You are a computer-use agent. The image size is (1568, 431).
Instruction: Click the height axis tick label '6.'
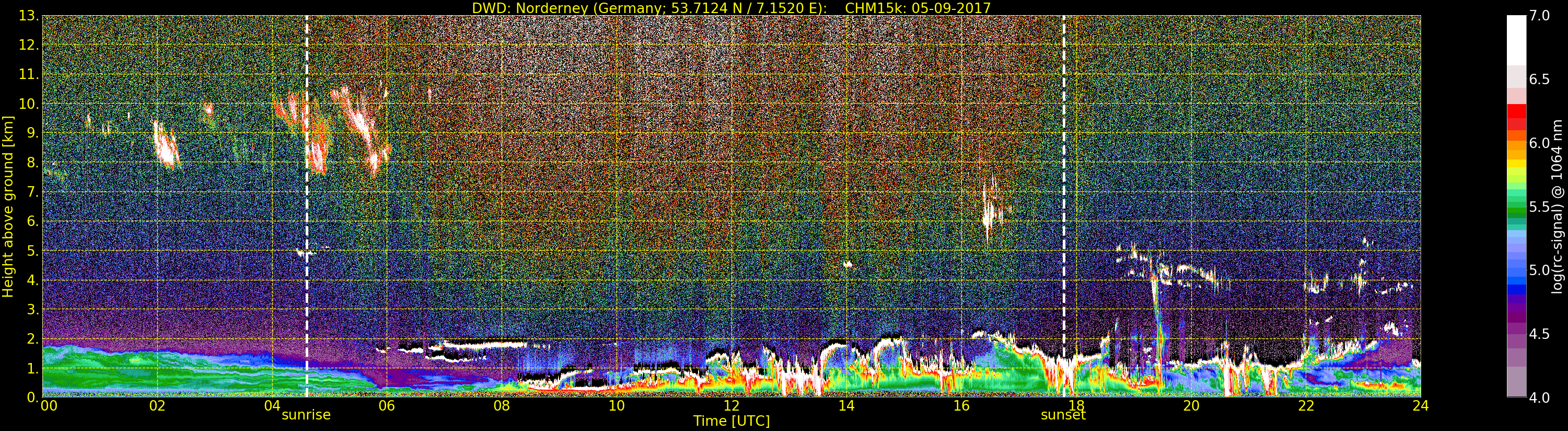click(32, 221)
